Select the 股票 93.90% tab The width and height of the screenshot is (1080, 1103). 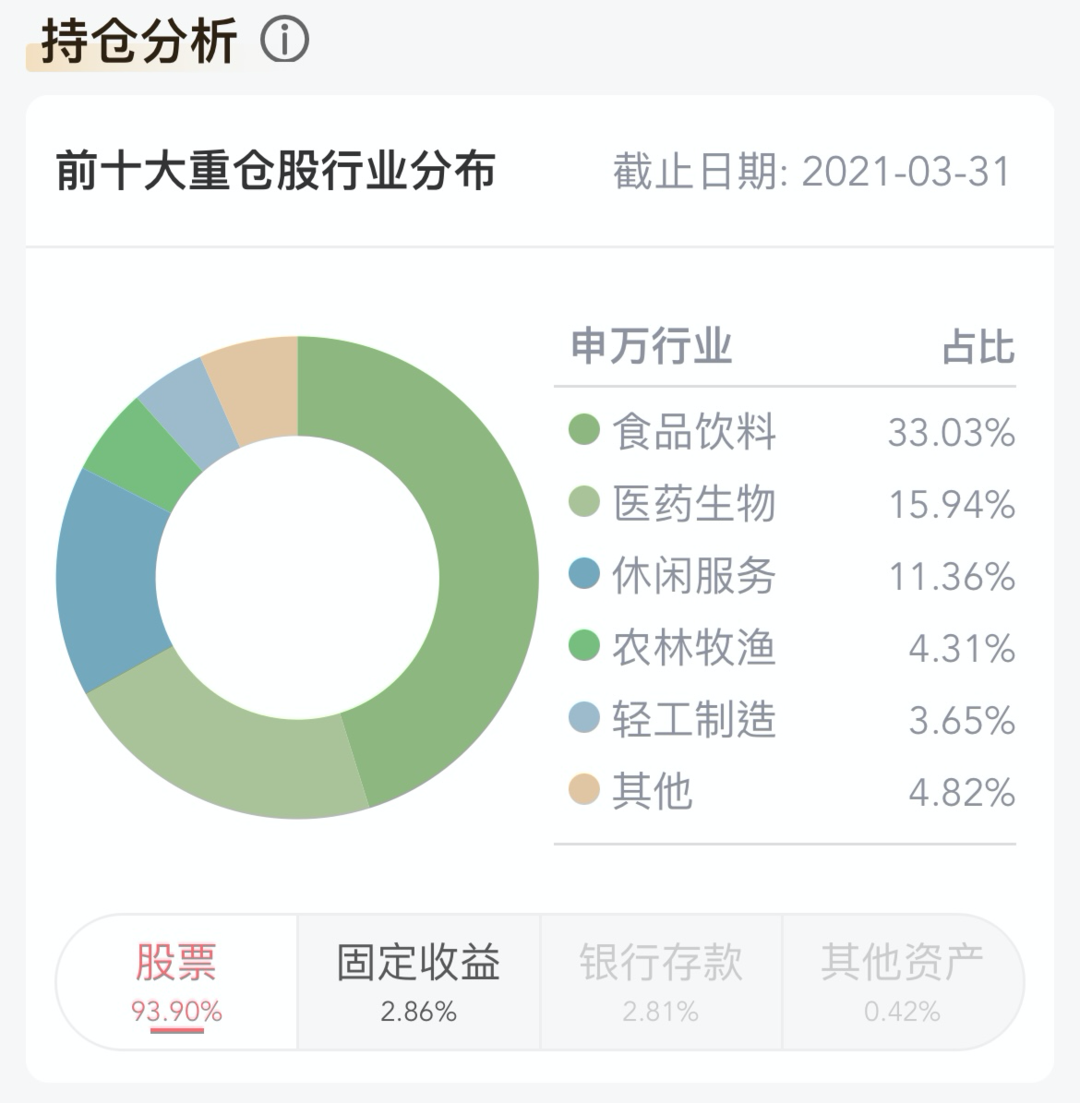pyautogui.click(x=177, y=982)
